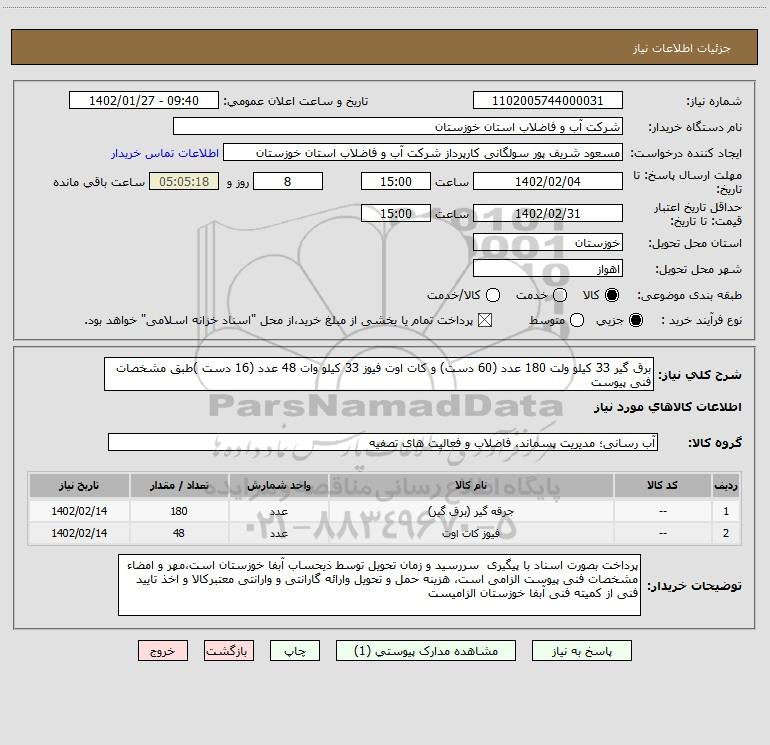Screen dimensions: 770x745
Task: Click the اطلاعات کالاهای مورد نیاز heading
Action: point(667,407)
